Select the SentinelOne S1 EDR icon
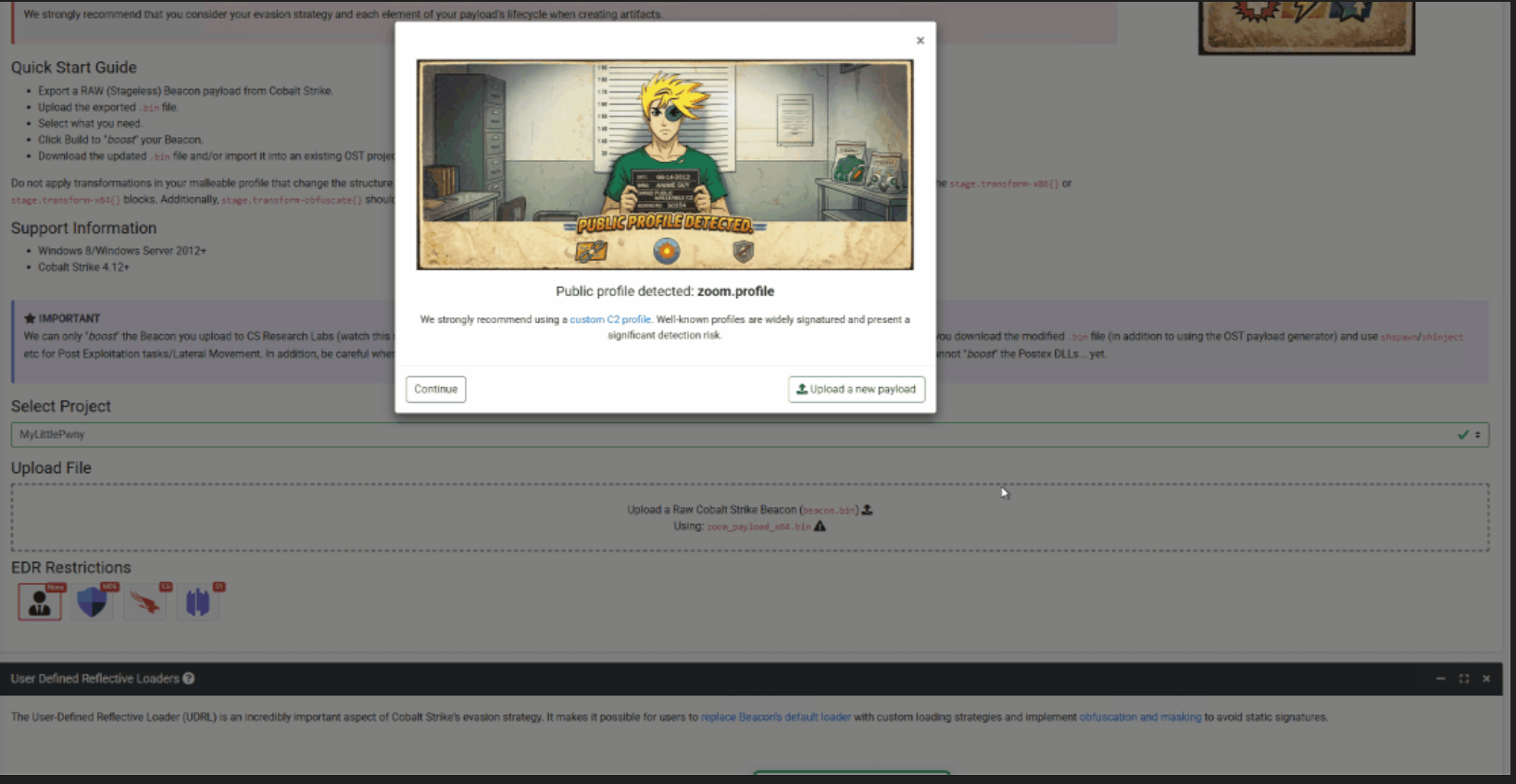Viewport: 1516px width, 784px height. [x=198, y=603]
